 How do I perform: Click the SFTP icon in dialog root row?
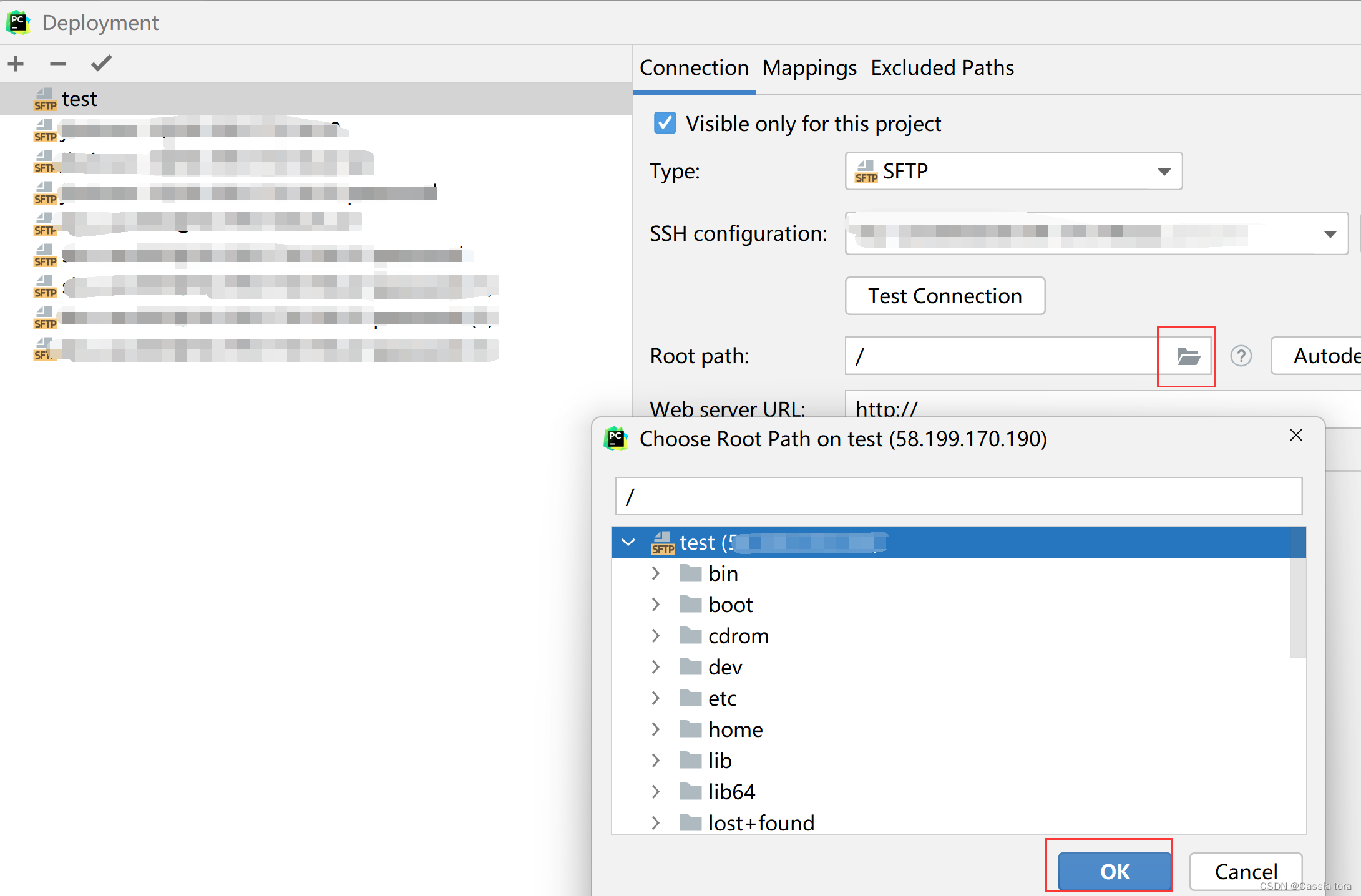[663, 543]
